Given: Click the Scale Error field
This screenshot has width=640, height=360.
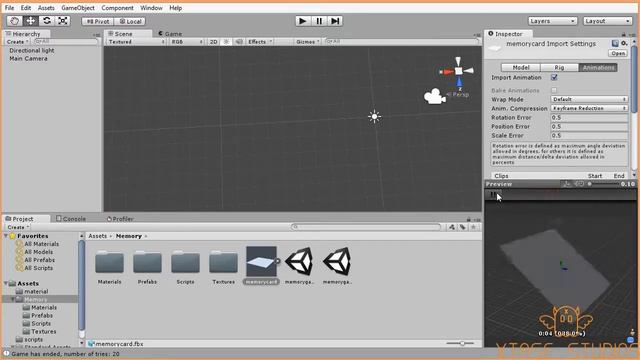Looking at the screenshot, I should [x=589, y=136].
